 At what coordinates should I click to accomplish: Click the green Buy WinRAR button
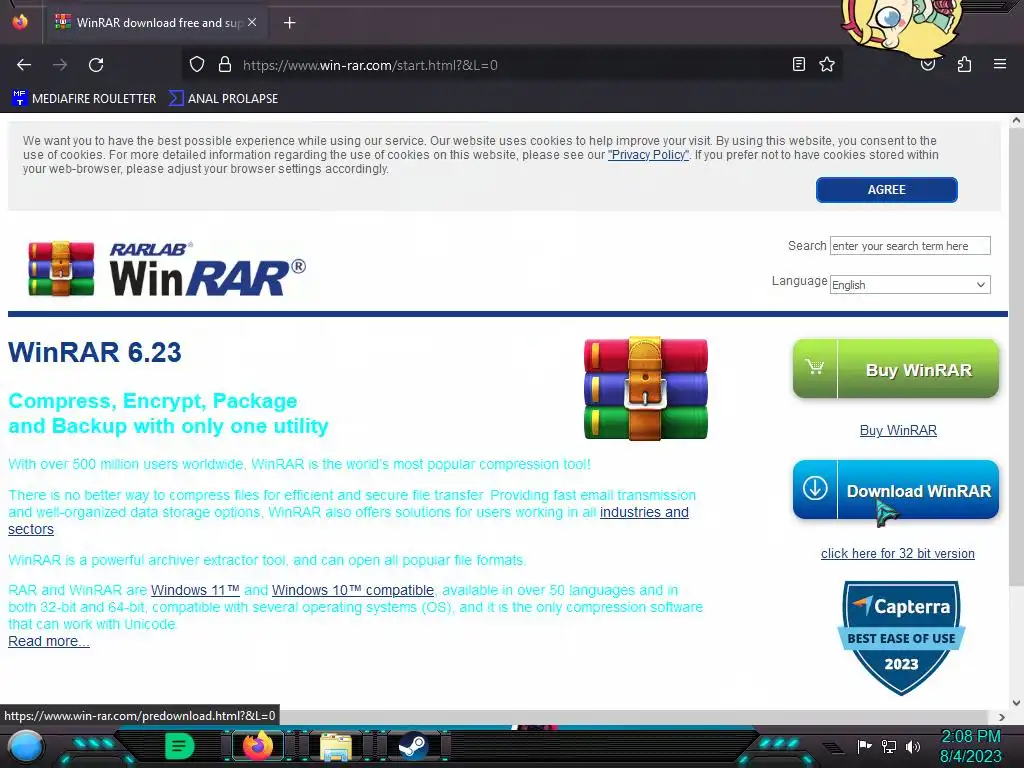[x=896, y=369]
